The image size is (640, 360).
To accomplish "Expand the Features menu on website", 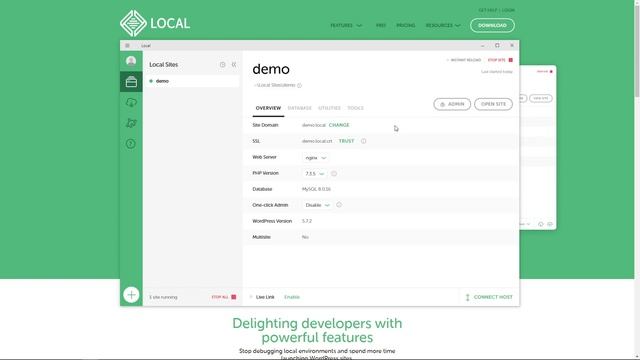I will click(x=346, y=25).
